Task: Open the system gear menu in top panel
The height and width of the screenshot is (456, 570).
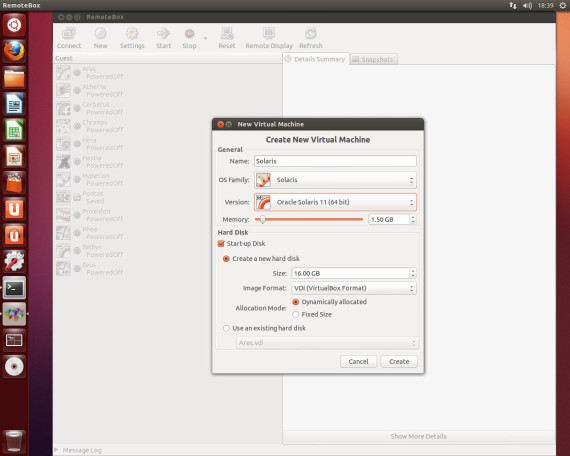Action: 562,5
